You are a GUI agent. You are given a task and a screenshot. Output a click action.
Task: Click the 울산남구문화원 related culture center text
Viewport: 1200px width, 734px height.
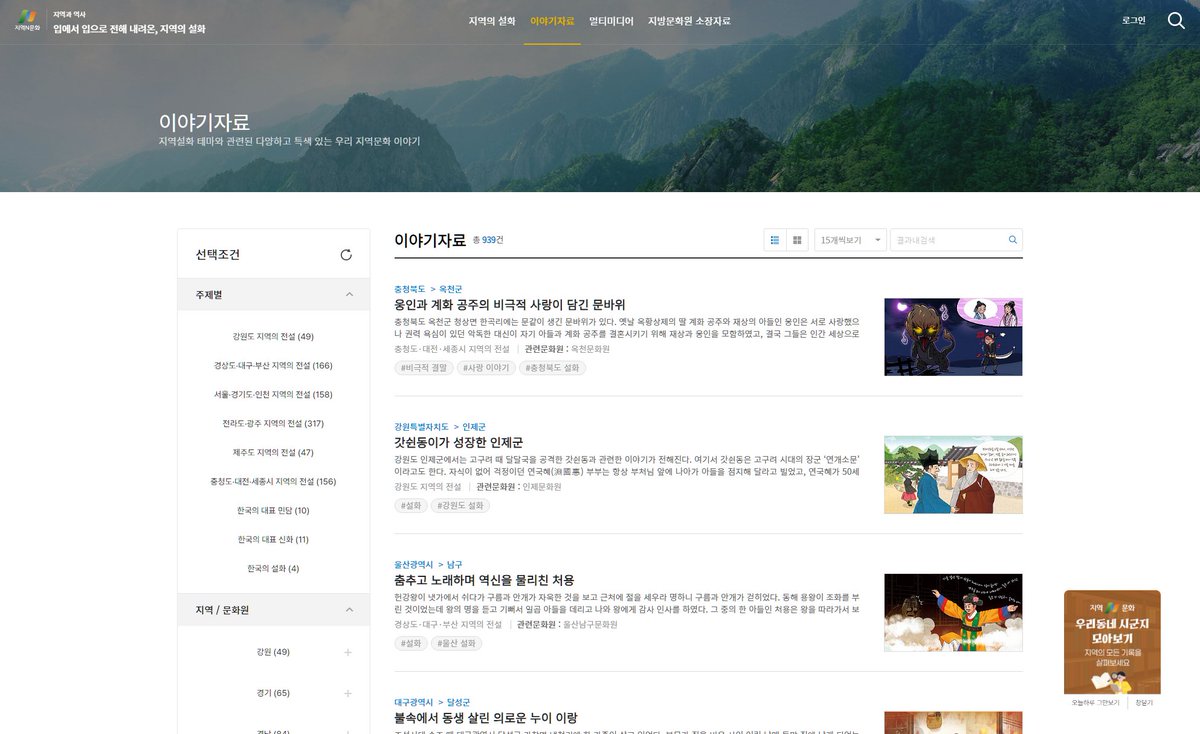(x=590, y=625)
